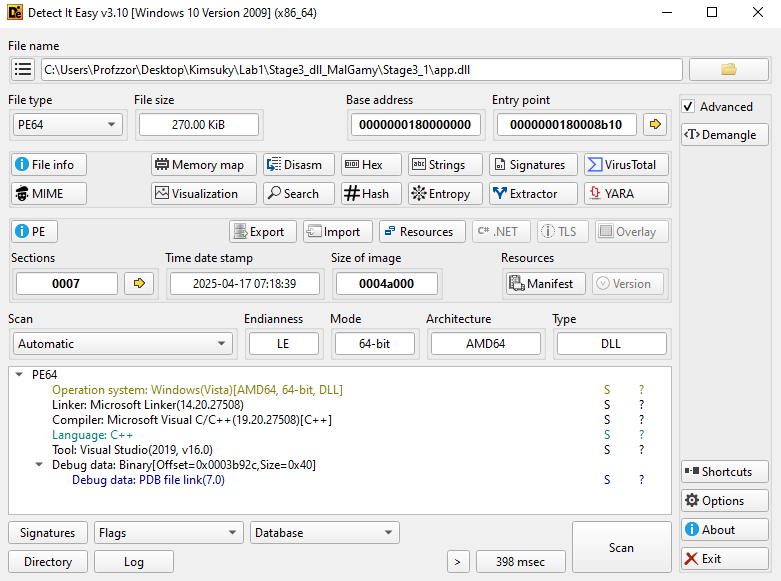Open the recent files list icon

tap(23, 69)
